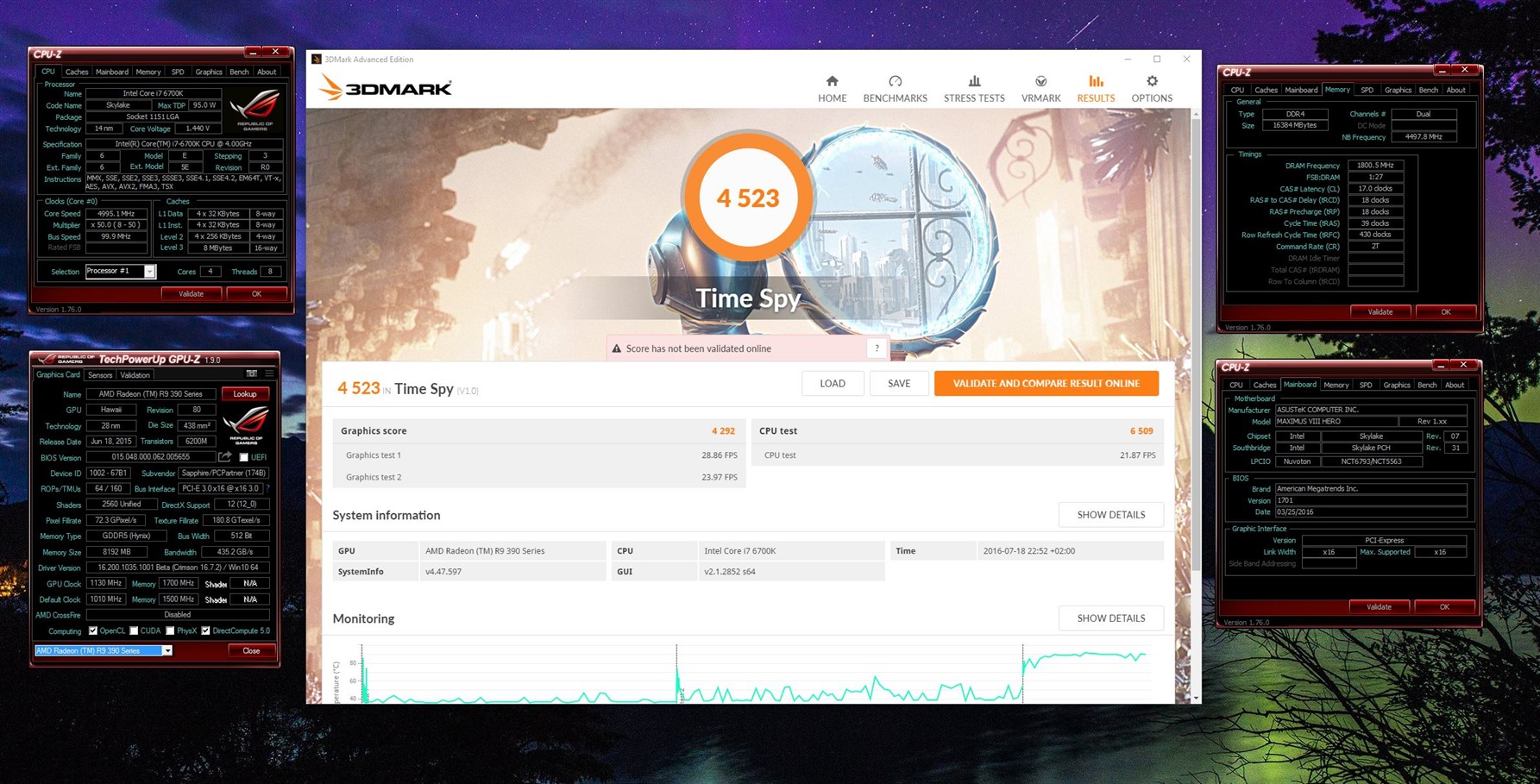
Task: Click the BIOS Version field in GPU-Z
Action: point(151,457)
